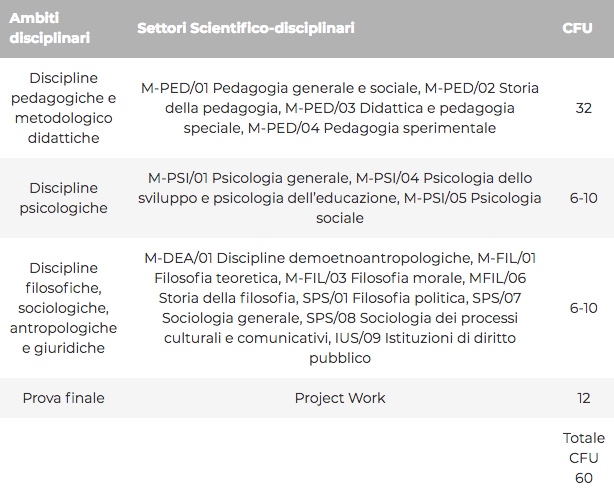
Task: Select the cell showing 32 CFU
Action: (584, 108)
